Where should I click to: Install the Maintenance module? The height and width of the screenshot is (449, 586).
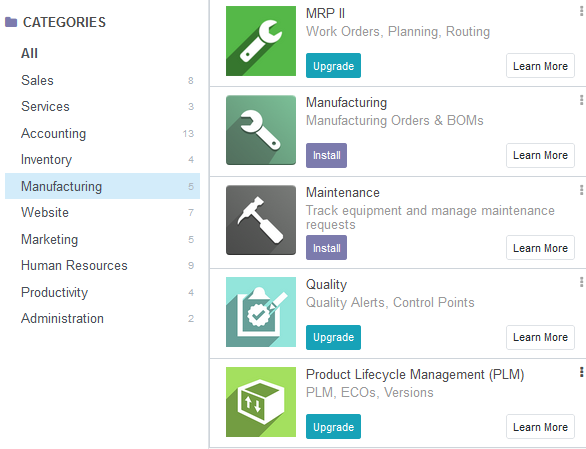326,247
